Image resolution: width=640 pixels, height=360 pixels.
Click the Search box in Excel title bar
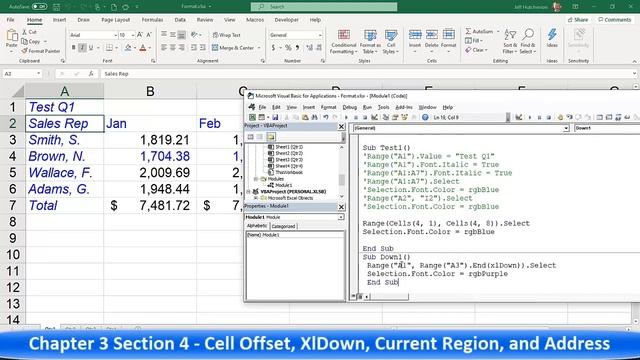(324, 7)
